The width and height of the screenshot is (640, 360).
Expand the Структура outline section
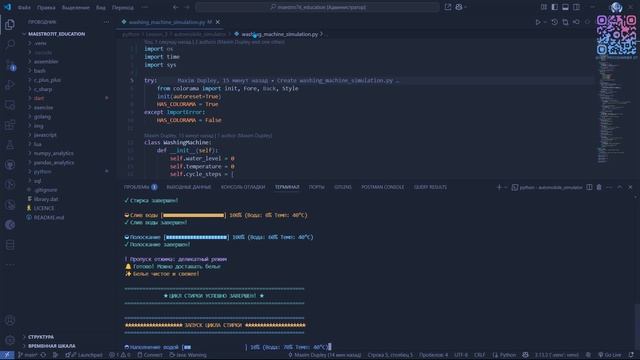(41, 337)
